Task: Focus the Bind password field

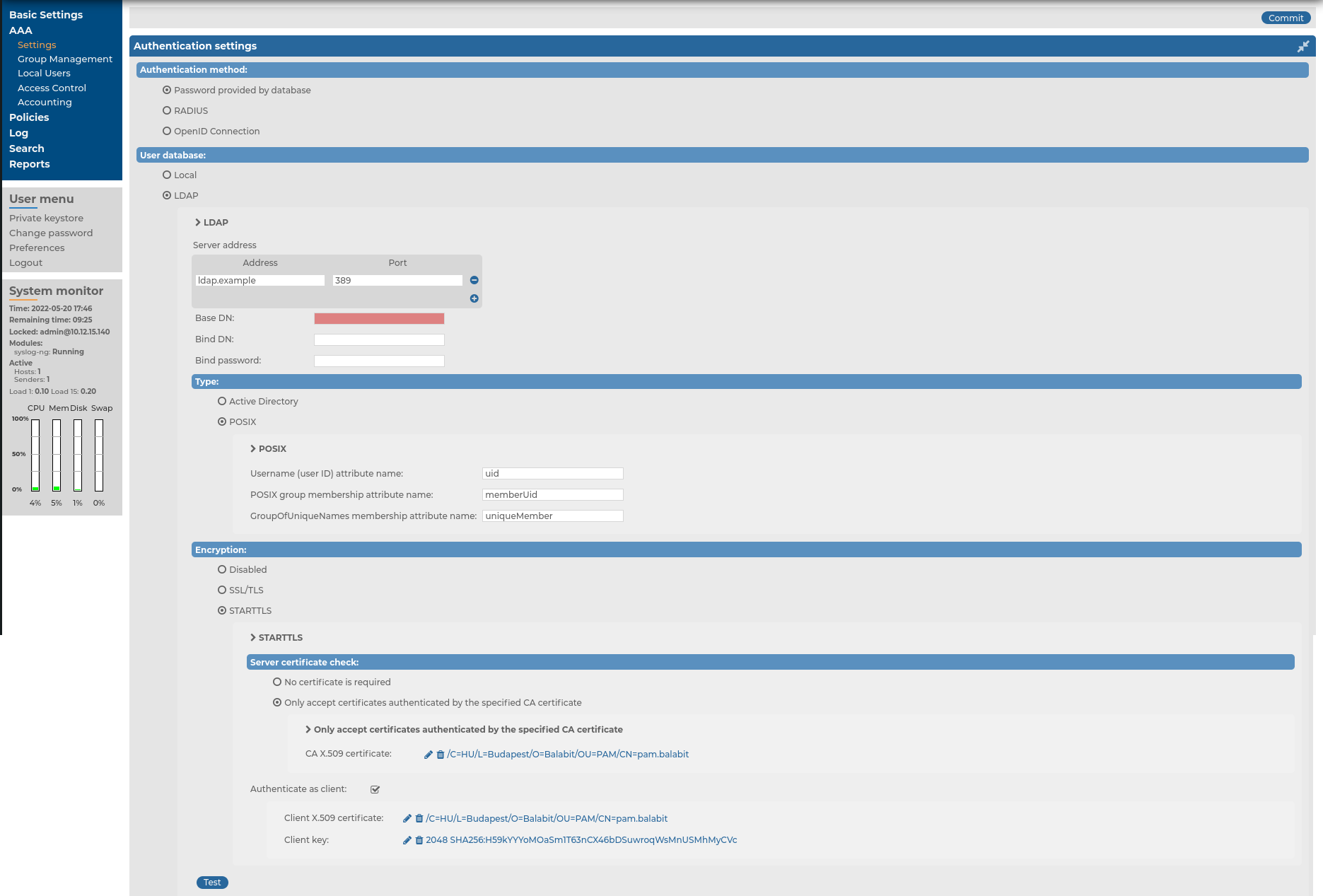Action: coord(379,361)
